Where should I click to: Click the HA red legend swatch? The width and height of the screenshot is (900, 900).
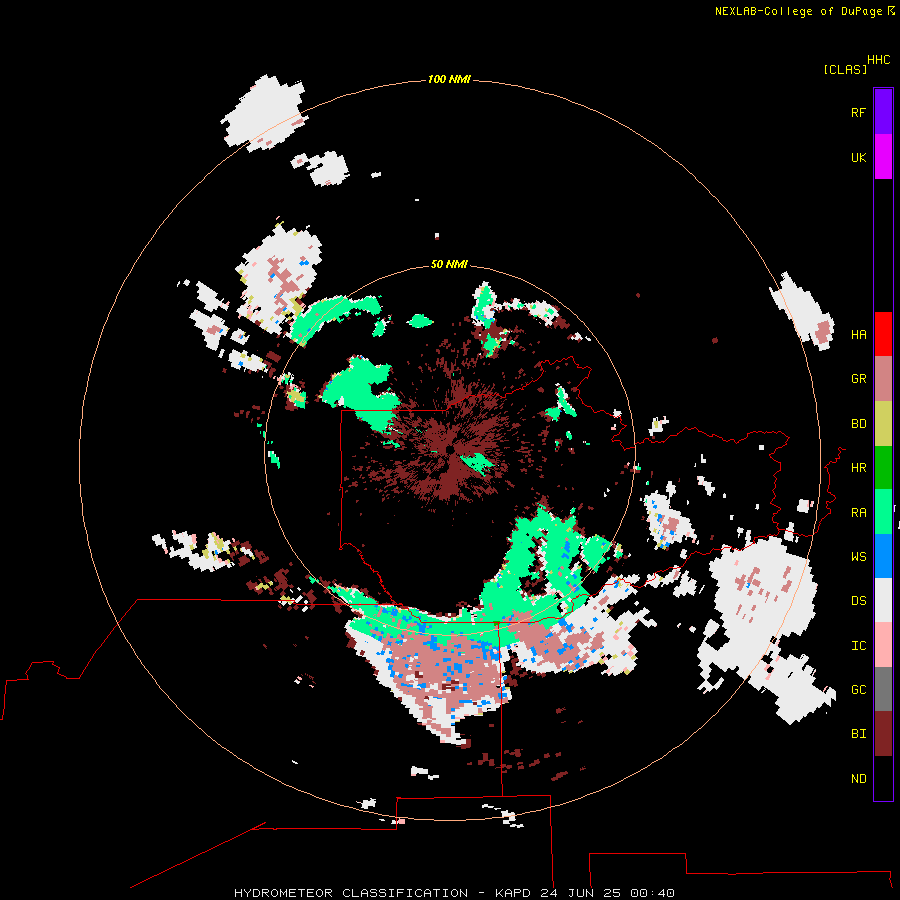pos(883,334)
